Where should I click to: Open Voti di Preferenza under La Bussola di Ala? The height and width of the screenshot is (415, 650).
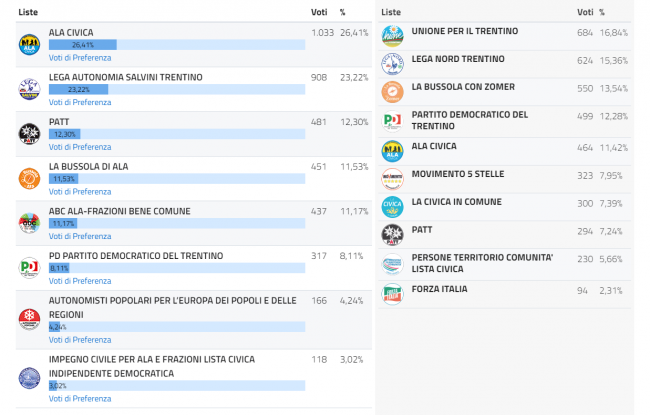[x=80, y=191]
